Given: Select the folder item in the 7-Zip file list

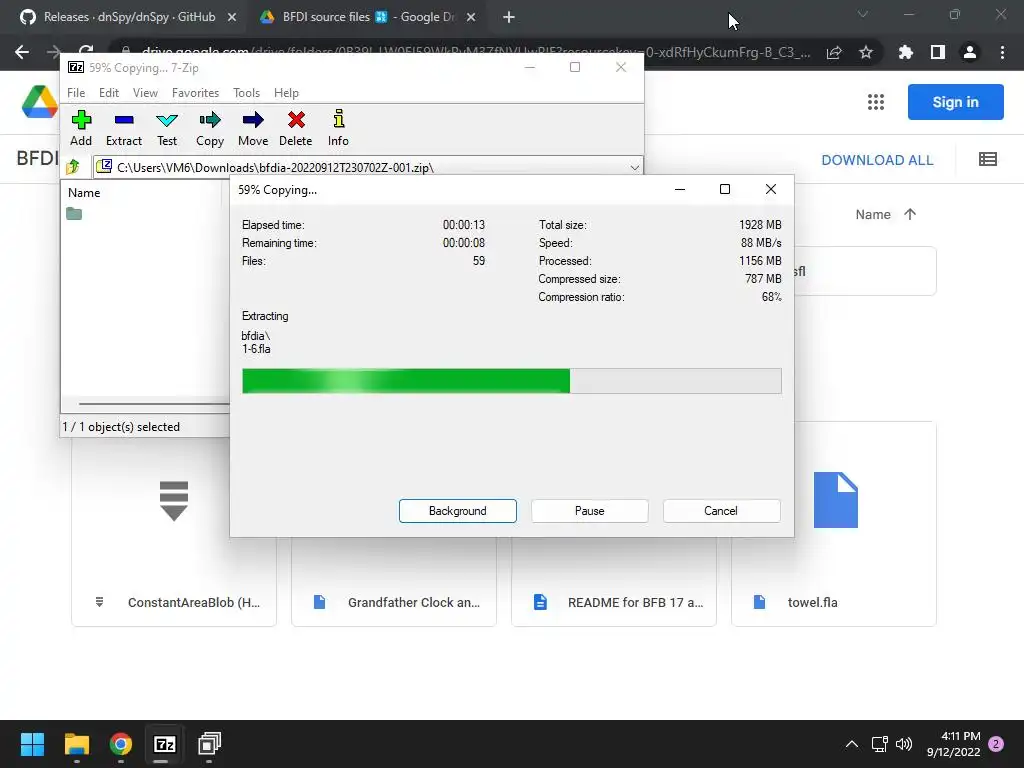Looking at the screenshot, I should [x=74, y=214].
